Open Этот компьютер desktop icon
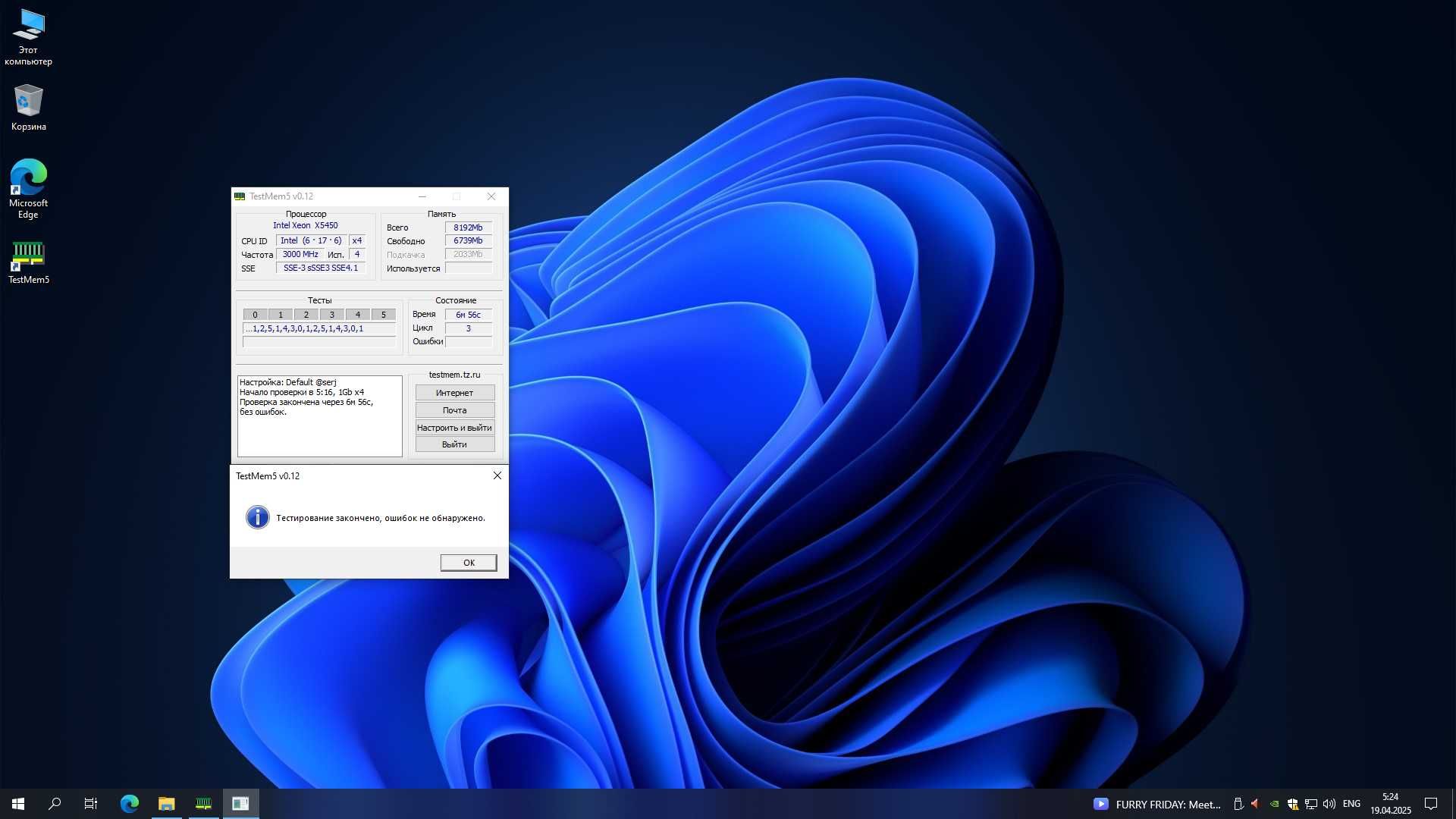1456x819 pixels. pyautogui.click(x=29, y=37)
